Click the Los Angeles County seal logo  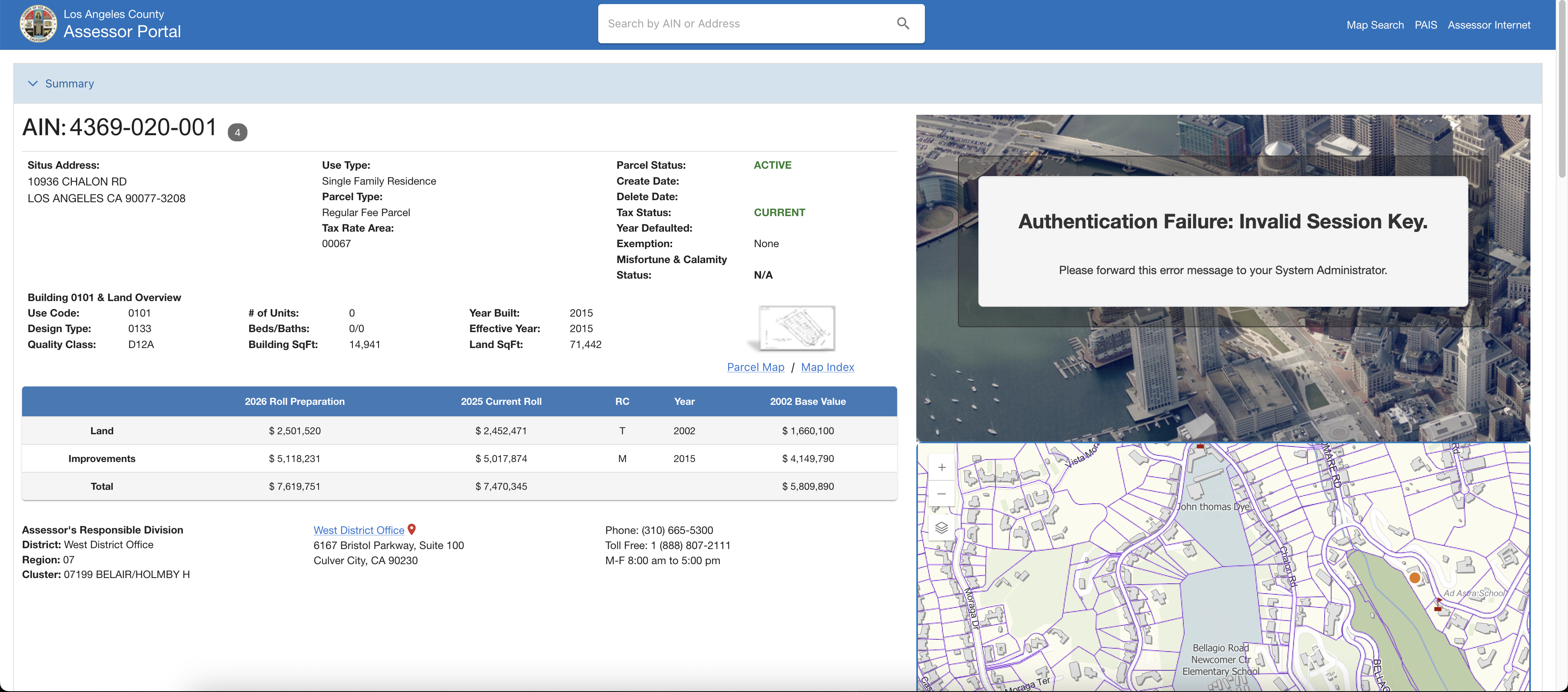pyautogui.click(x=38, y=24)
